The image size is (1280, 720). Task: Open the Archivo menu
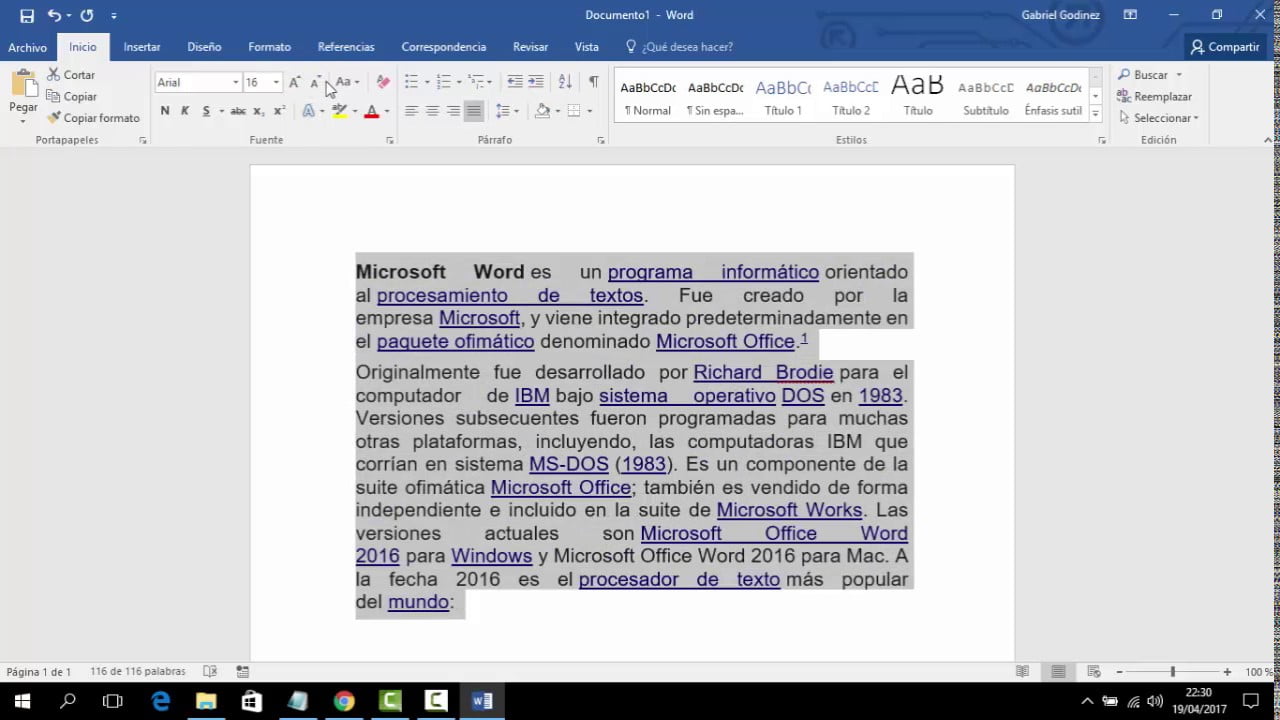coord(28,47)
